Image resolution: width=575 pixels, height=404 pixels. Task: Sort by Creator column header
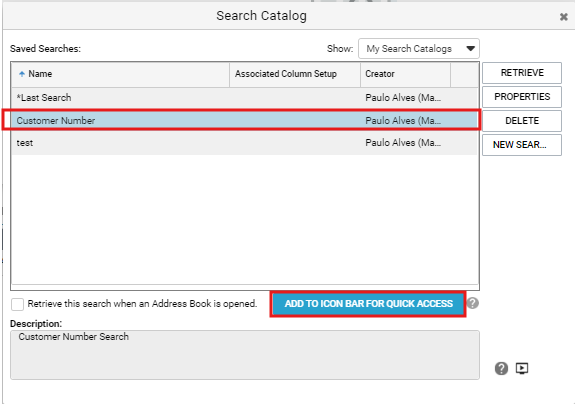click(x=406, y=74)
